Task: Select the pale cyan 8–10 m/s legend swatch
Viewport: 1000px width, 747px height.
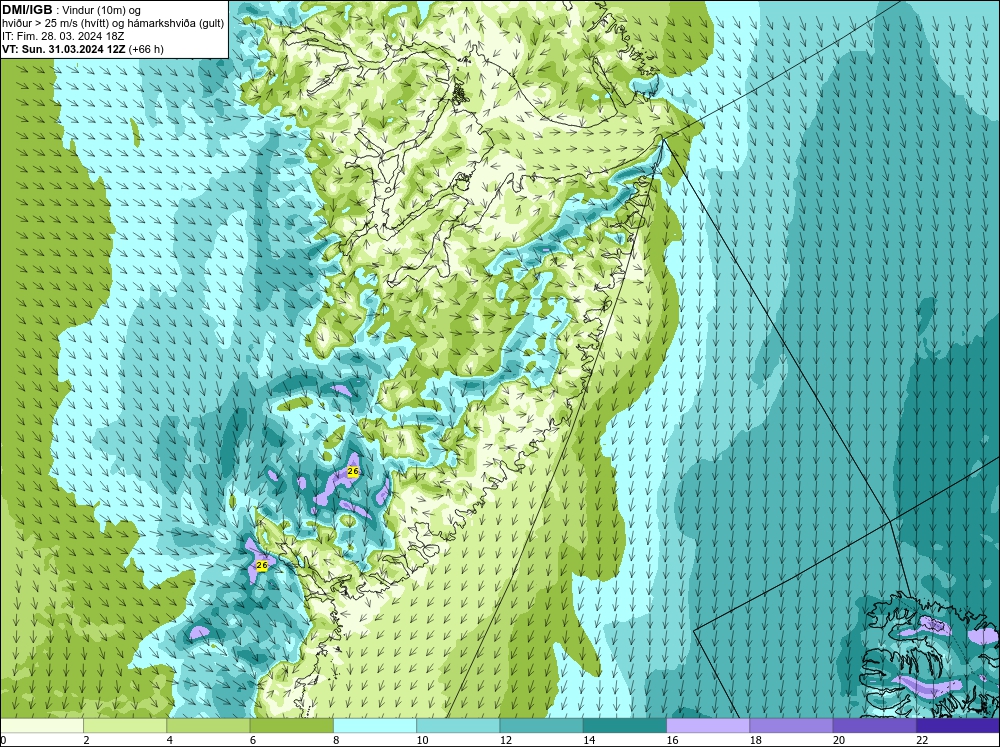Action: [375, 726]
